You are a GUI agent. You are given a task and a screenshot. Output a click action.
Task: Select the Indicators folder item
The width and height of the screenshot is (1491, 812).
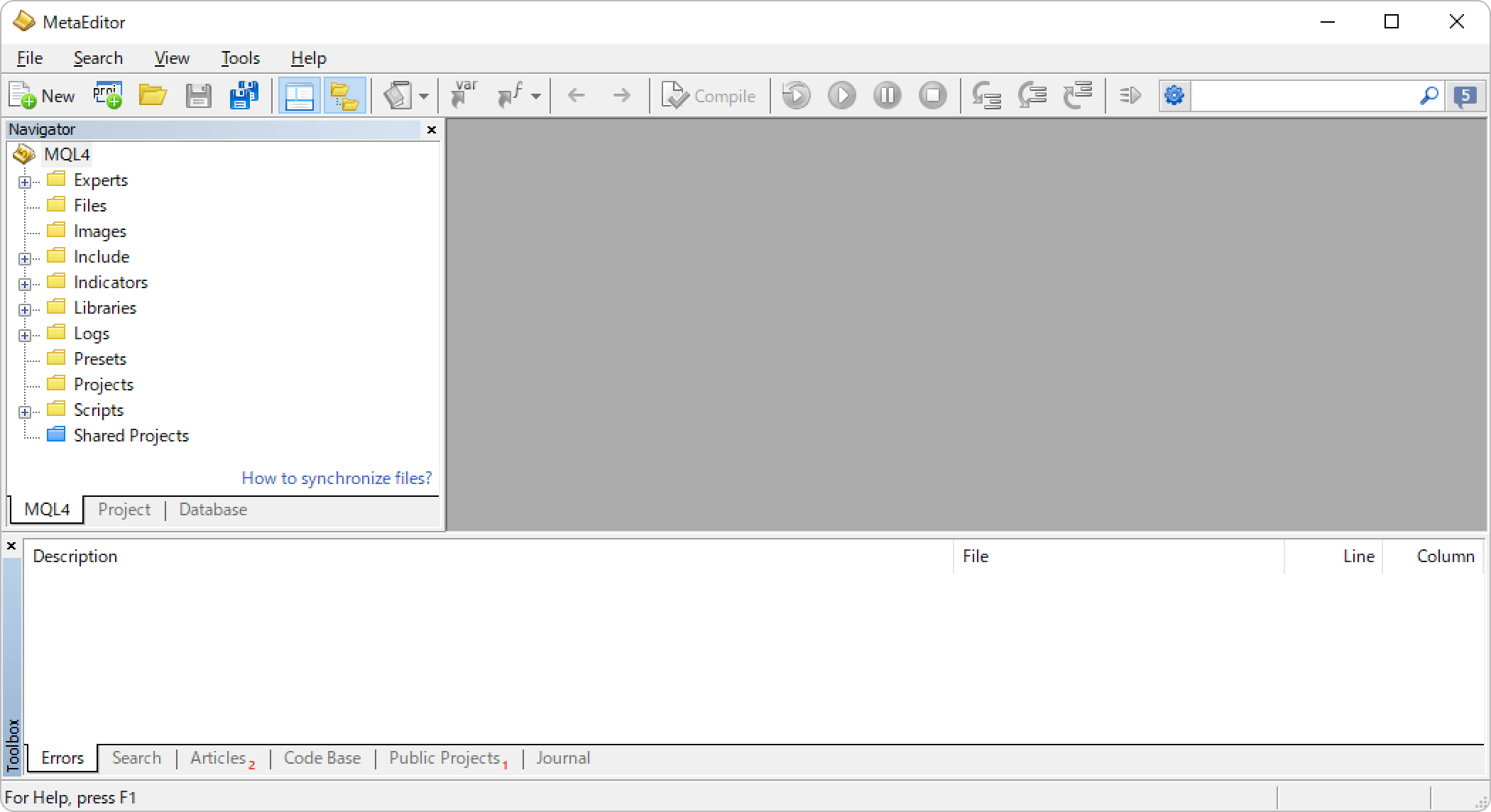tap(110, 282)
